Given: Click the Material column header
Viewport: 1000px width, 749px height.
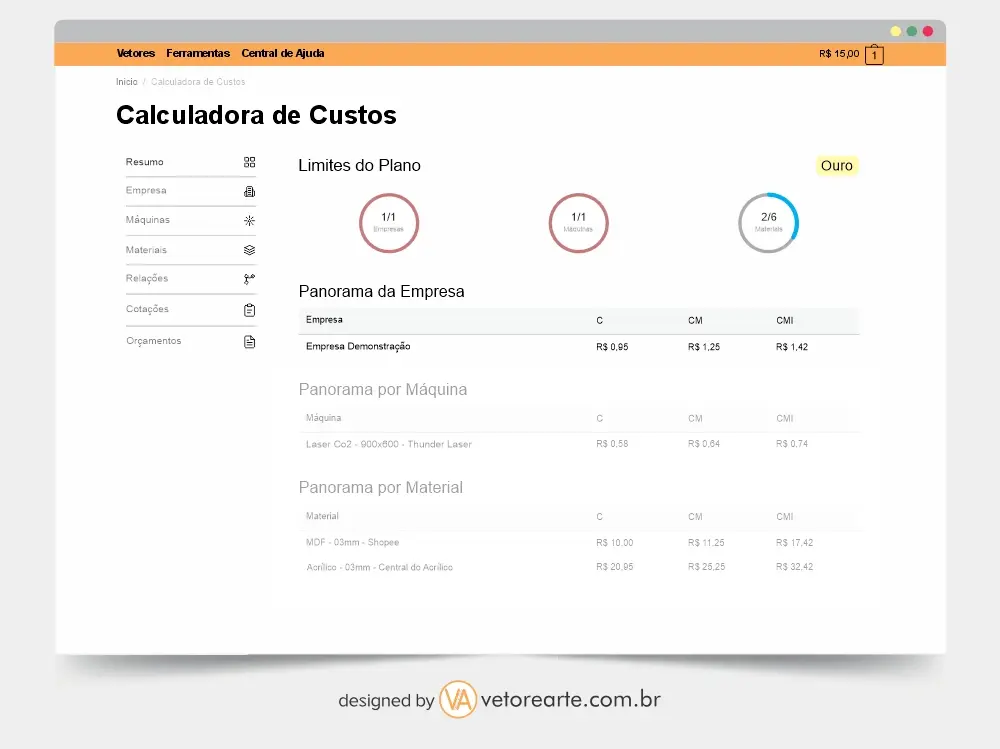Looking at the screenshot, I should click(x=322, y=516).
